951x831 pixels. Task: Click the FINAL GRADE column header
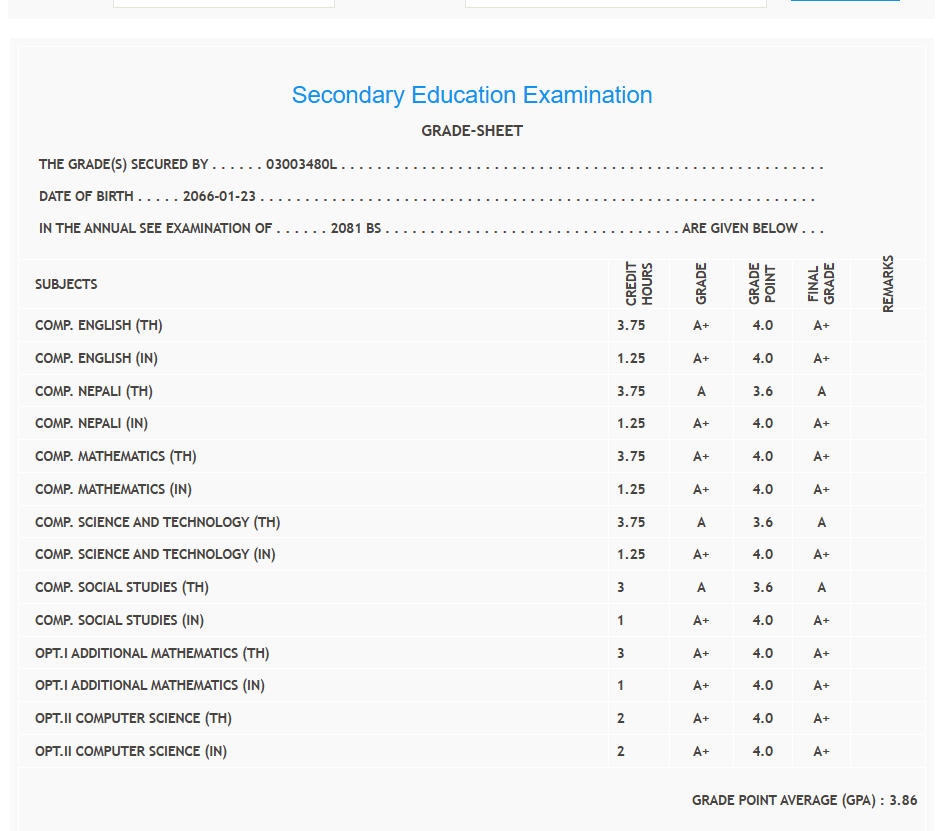tap(821, 284)
